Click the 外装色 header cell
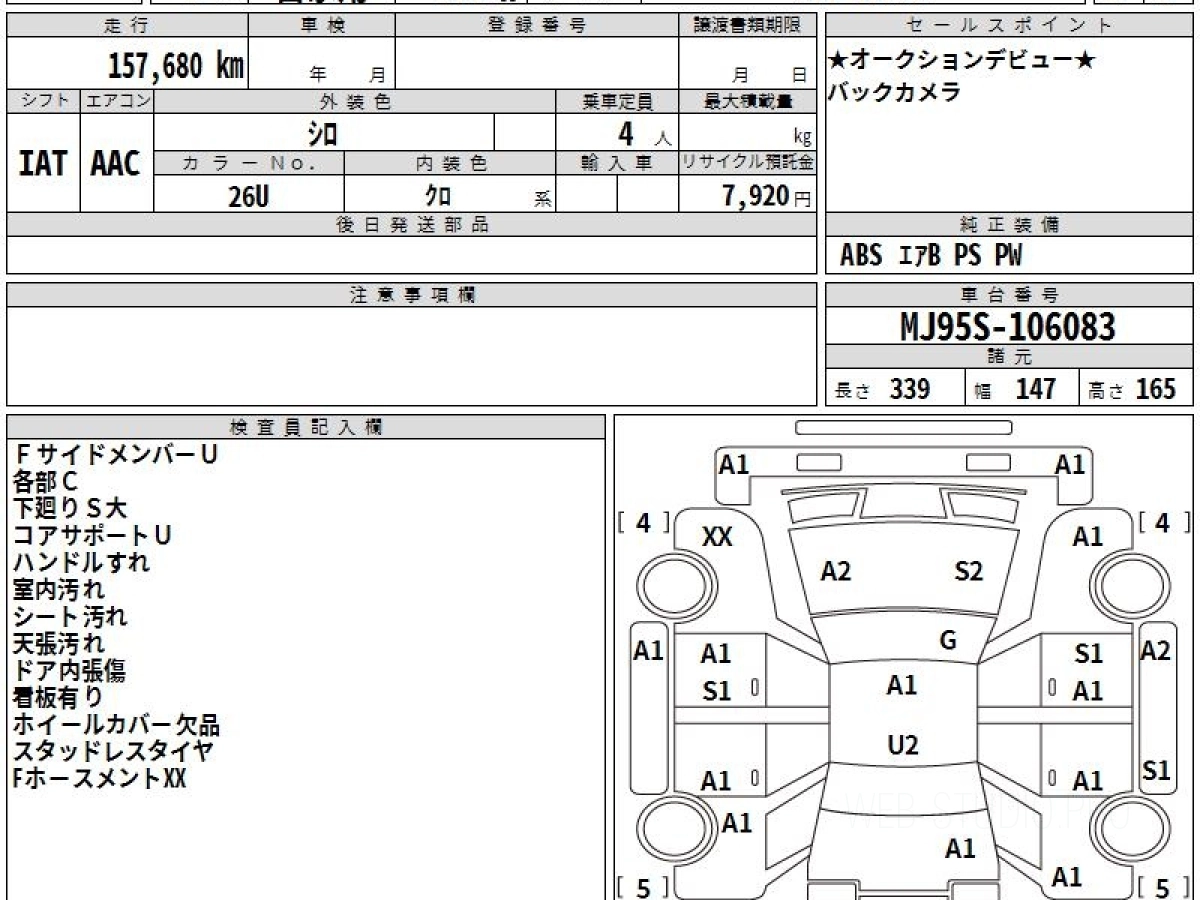This screenshot has width=1200, height=900. pyautogui.click(x=355, y=101)
